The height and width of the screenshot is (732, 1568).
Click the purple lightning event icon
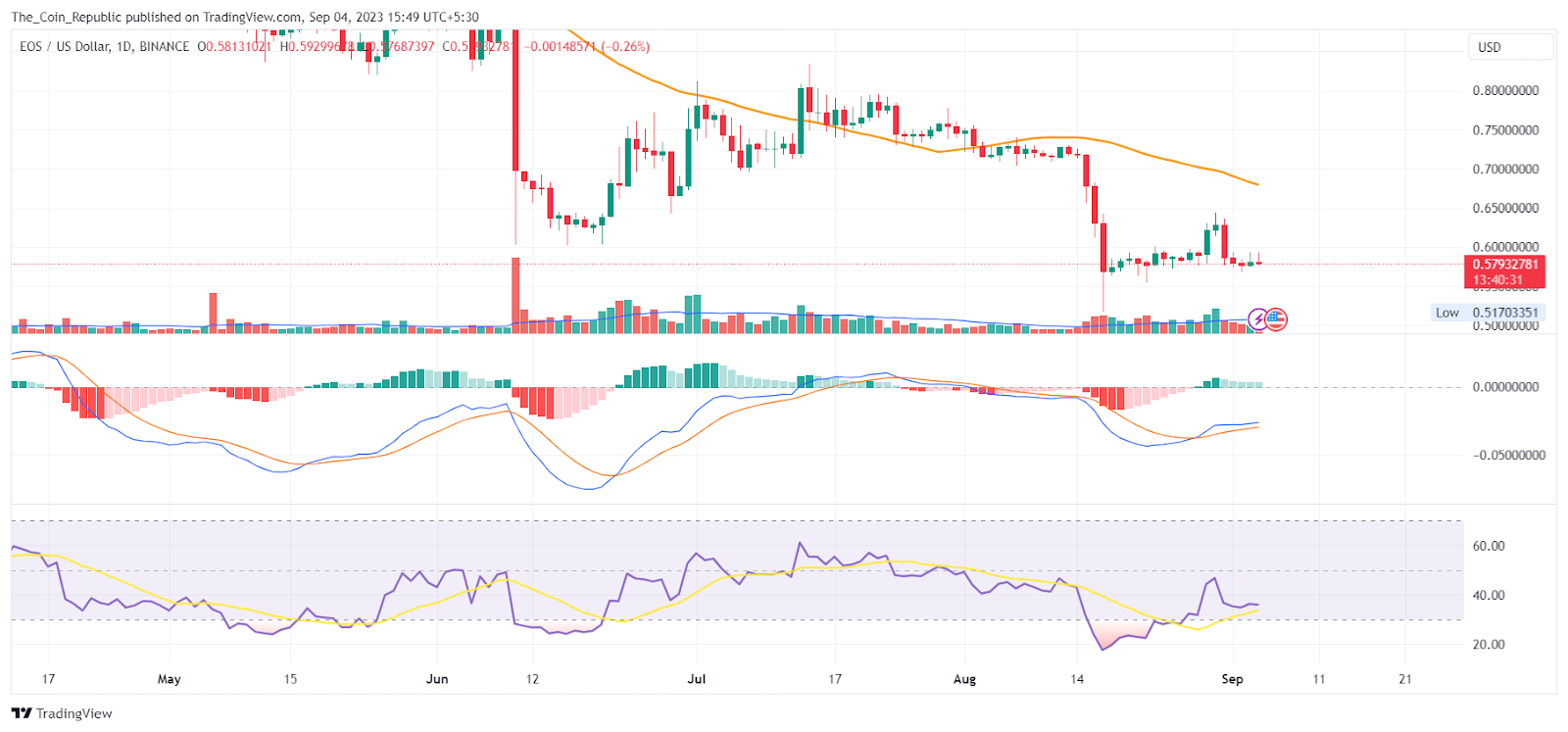pos(1258,318)
